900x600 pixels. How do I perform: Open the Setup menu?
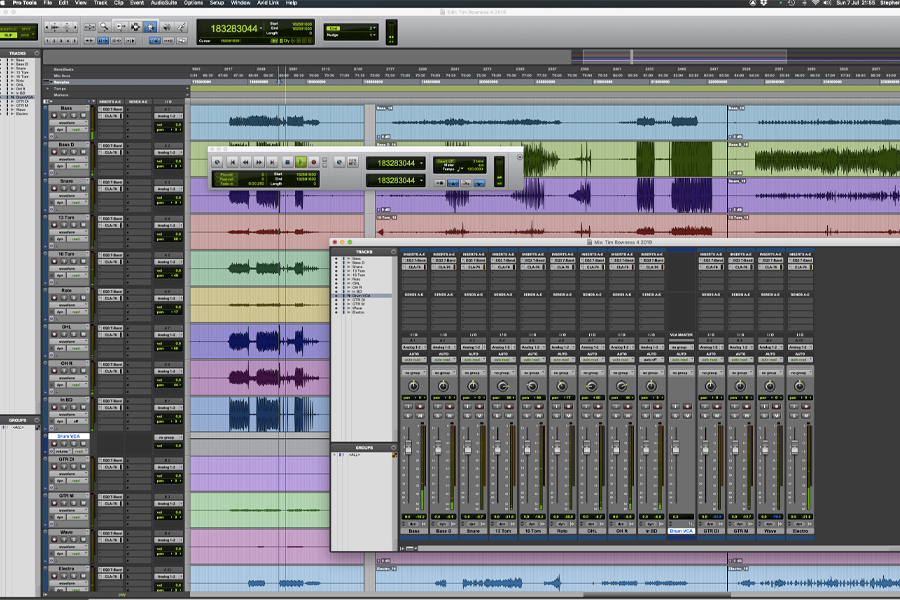pos(217,3)
